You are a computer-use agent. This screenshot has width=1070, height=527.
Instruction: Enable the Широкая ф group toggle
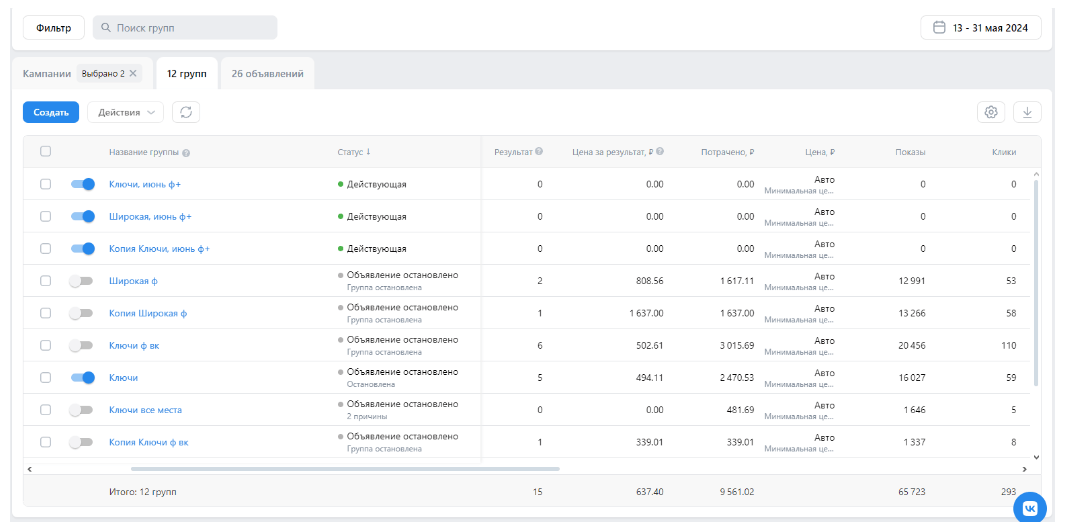pyautogui.click(x=82, y=281)
